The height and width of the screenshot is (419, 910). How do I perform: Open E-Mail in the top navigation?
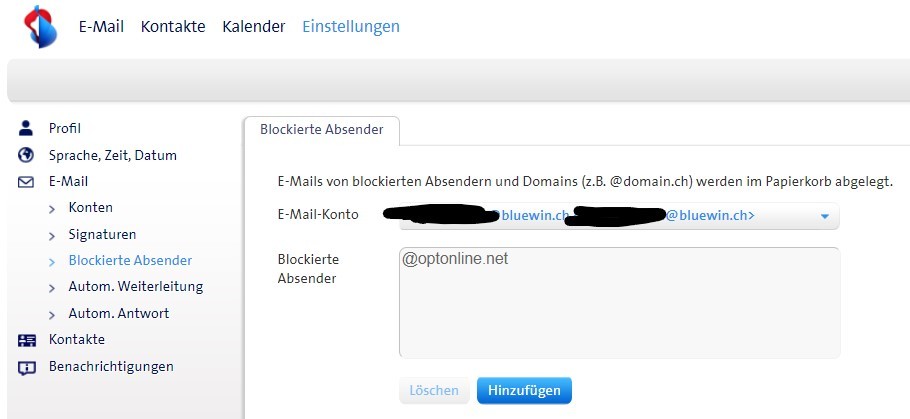coord(101,27)
